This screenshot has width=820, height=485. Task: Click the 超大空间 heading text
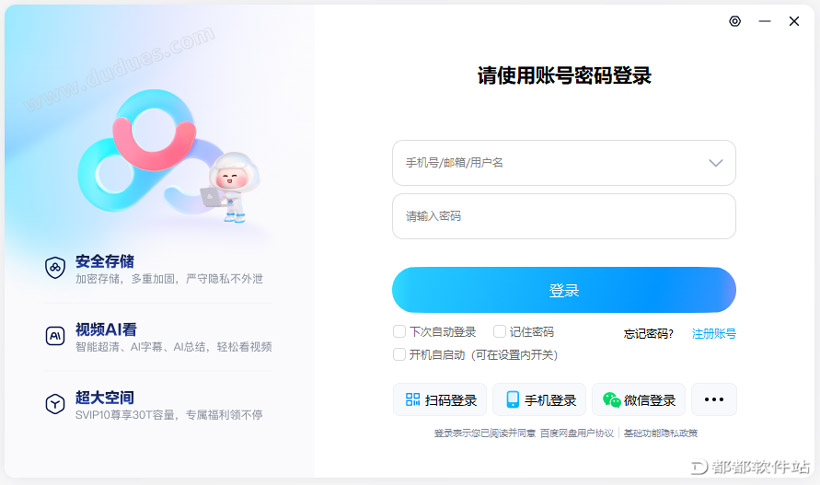coord(105,397)
